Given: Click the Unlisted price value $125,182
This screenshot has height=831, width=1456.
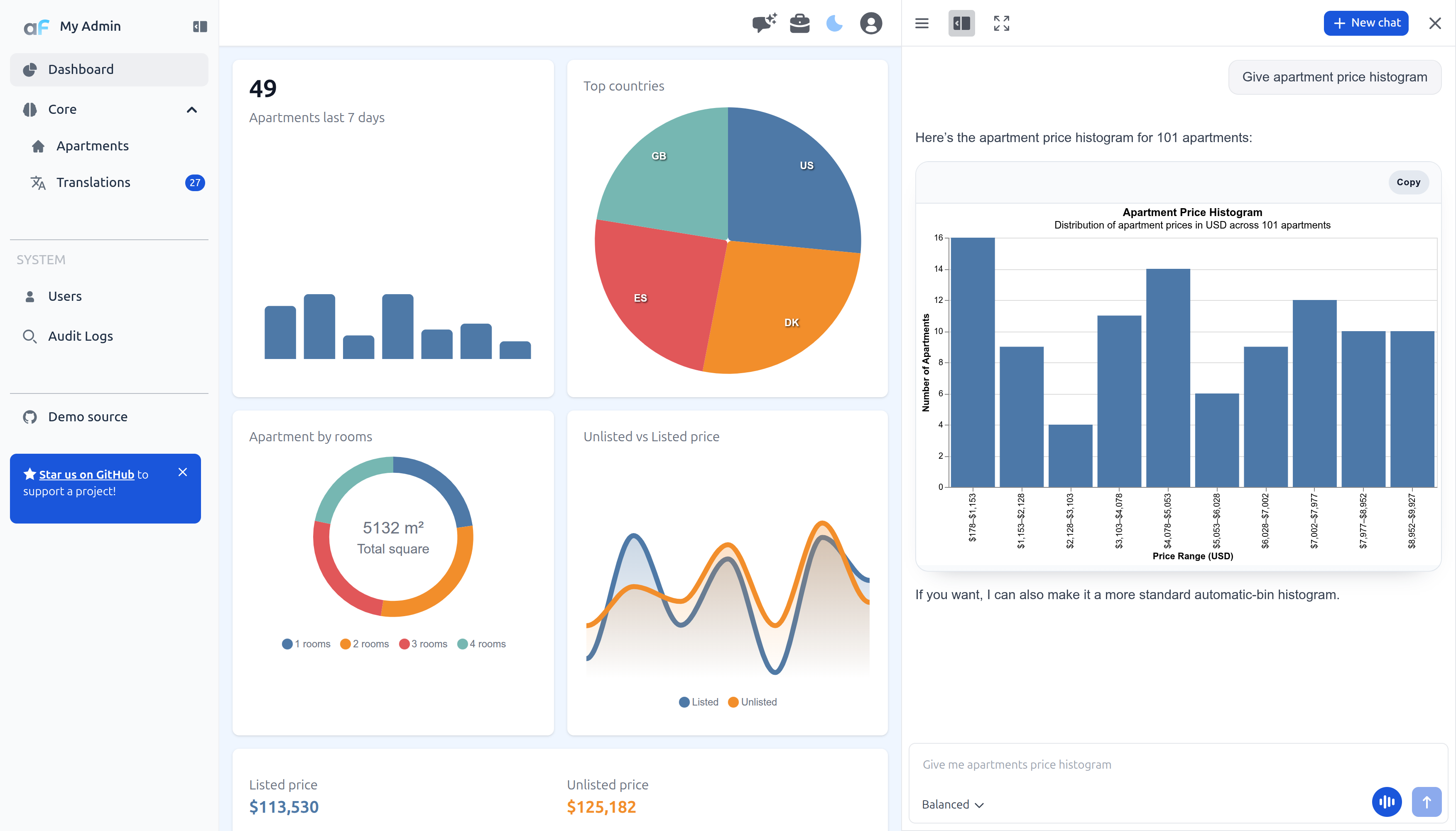Looking at the screenshot, I should coord(601,806).
